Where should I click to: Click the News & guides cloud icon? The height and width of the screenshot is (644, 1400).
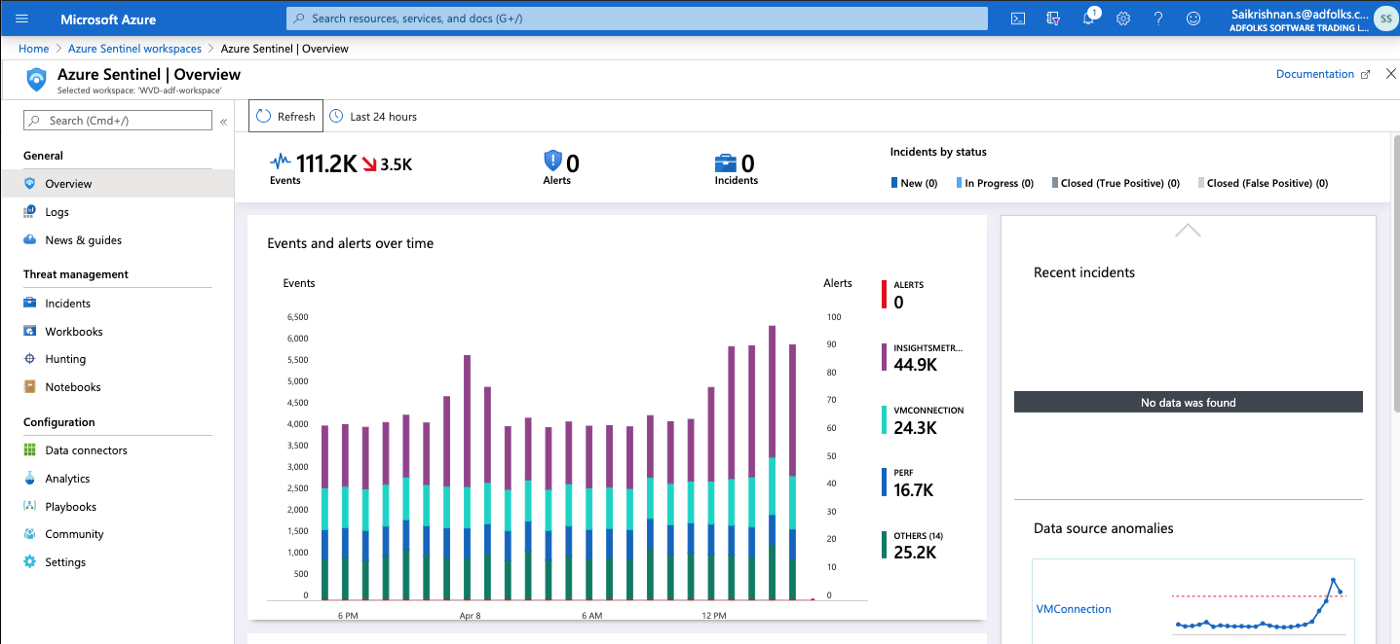30,240
